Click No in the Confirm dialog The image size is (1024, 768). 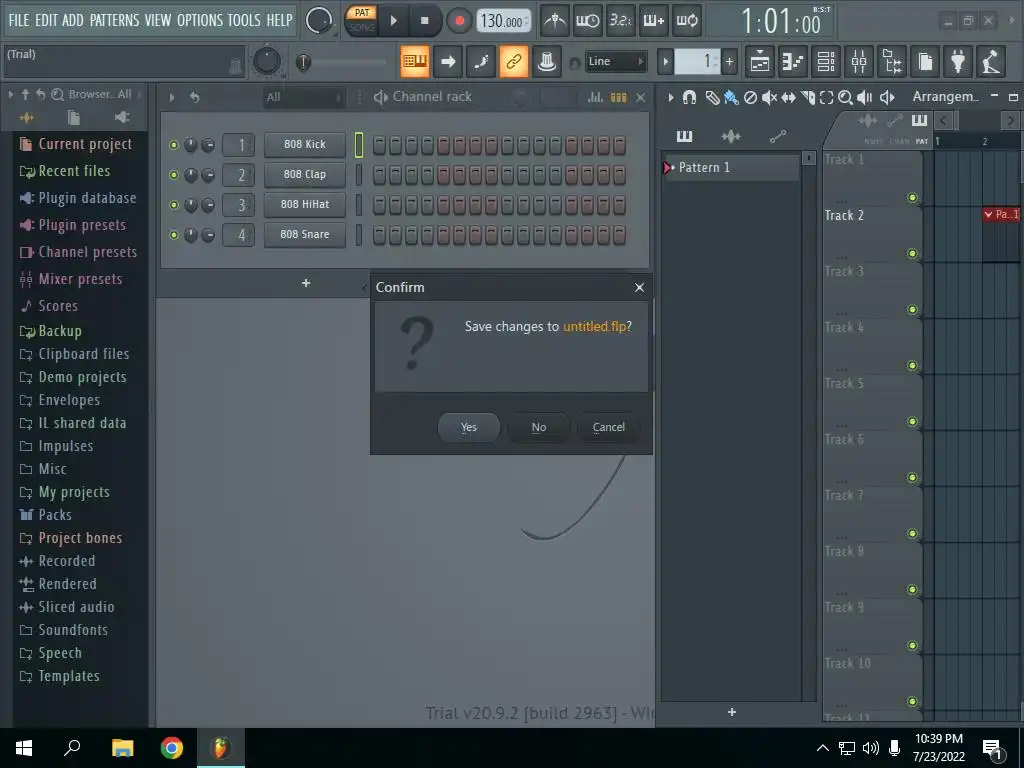[539, 427]
